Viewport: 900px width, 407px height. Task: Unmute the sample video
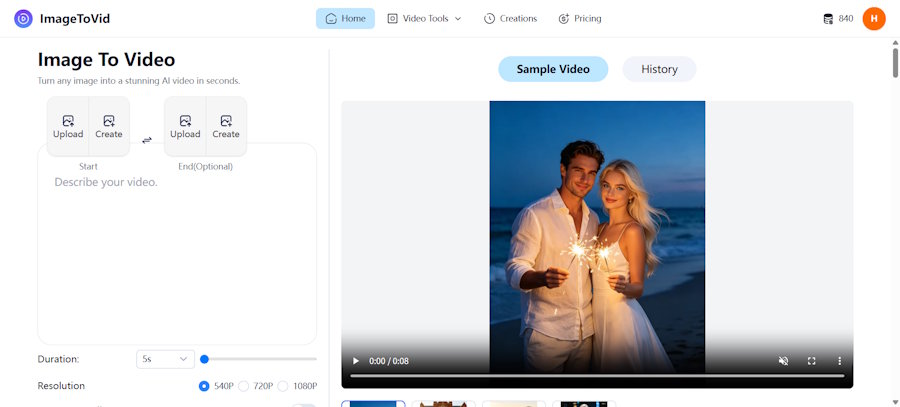pos(783,361)
